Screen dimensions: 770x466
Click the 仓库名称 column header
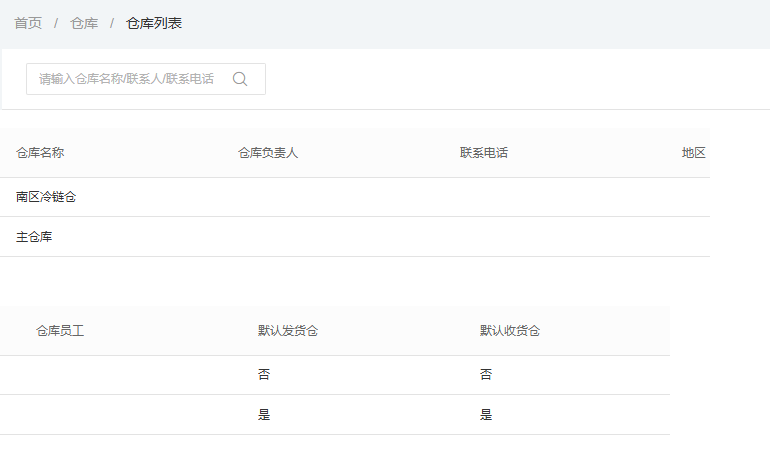(x=40, y=153)
